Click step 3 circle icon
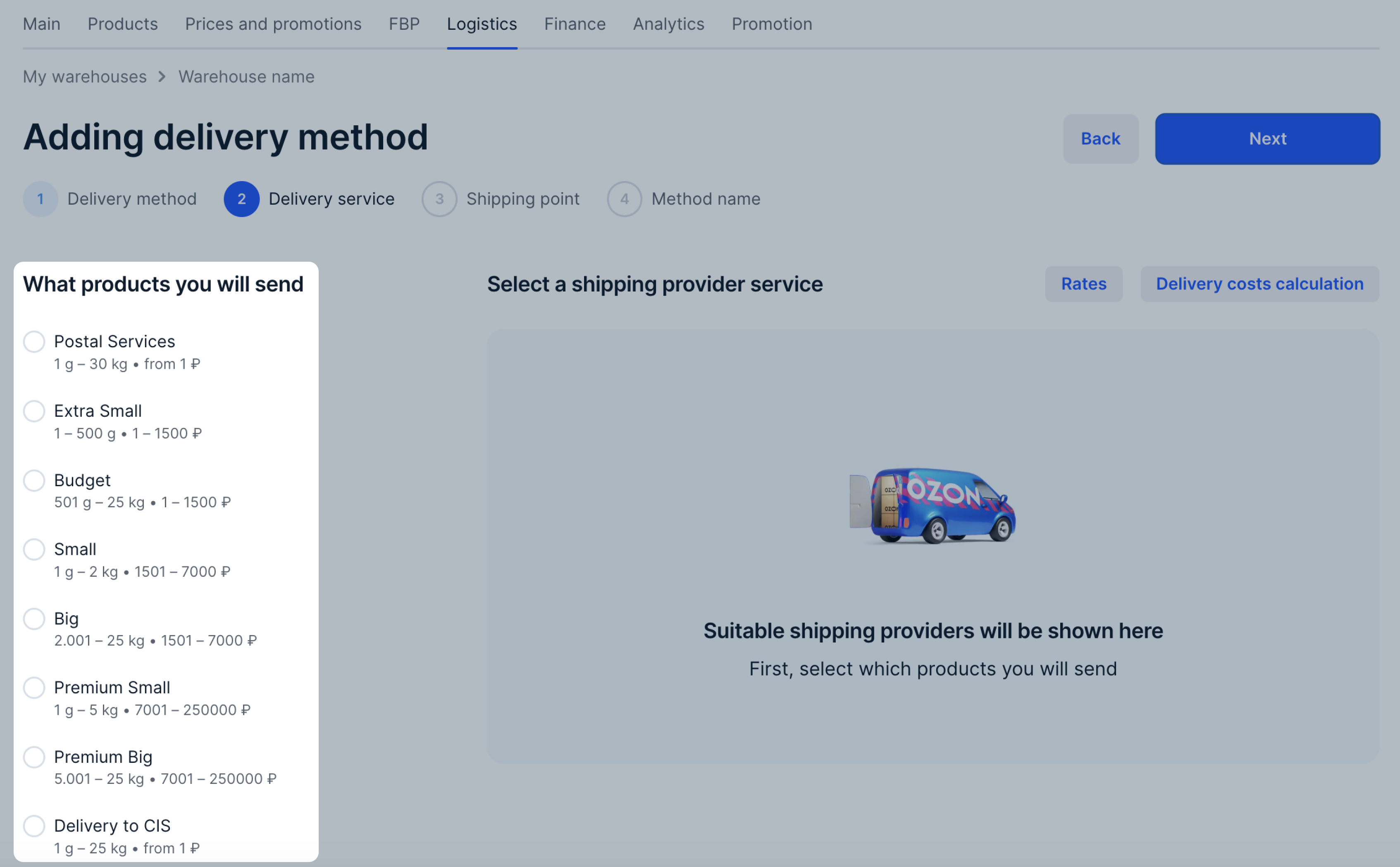This screenshot has width=1400, height=867. pyautogui.click(x=439, y=199)
